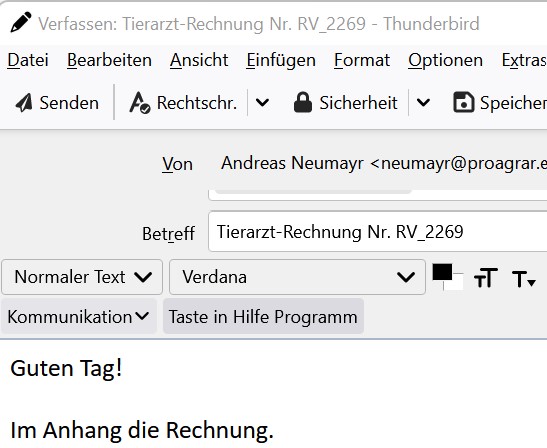Open the Rechtschr. dropdown arrow
This screenshot has height=448, width=547.
click(262, 103)
